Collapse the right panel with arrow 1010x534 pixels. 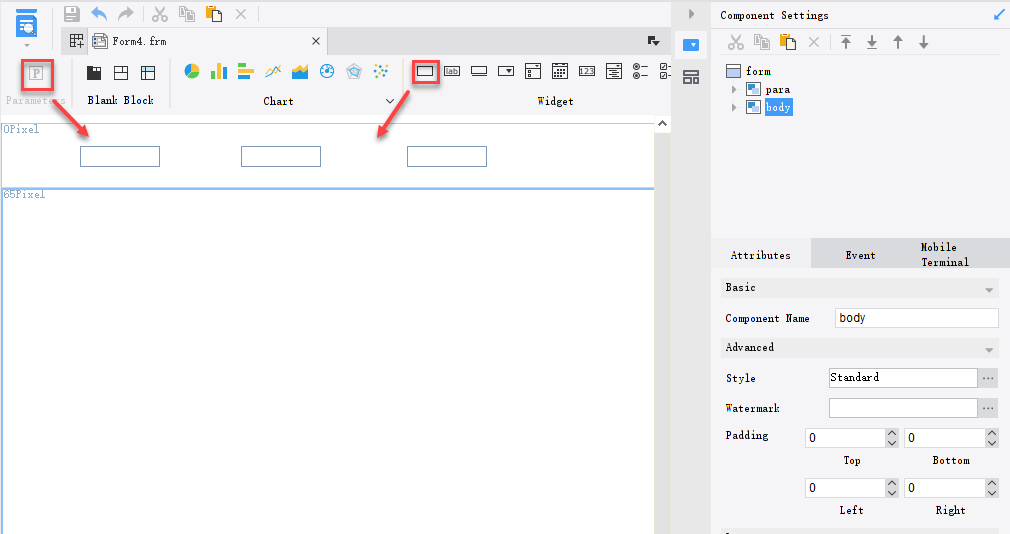tap(691, 14)
